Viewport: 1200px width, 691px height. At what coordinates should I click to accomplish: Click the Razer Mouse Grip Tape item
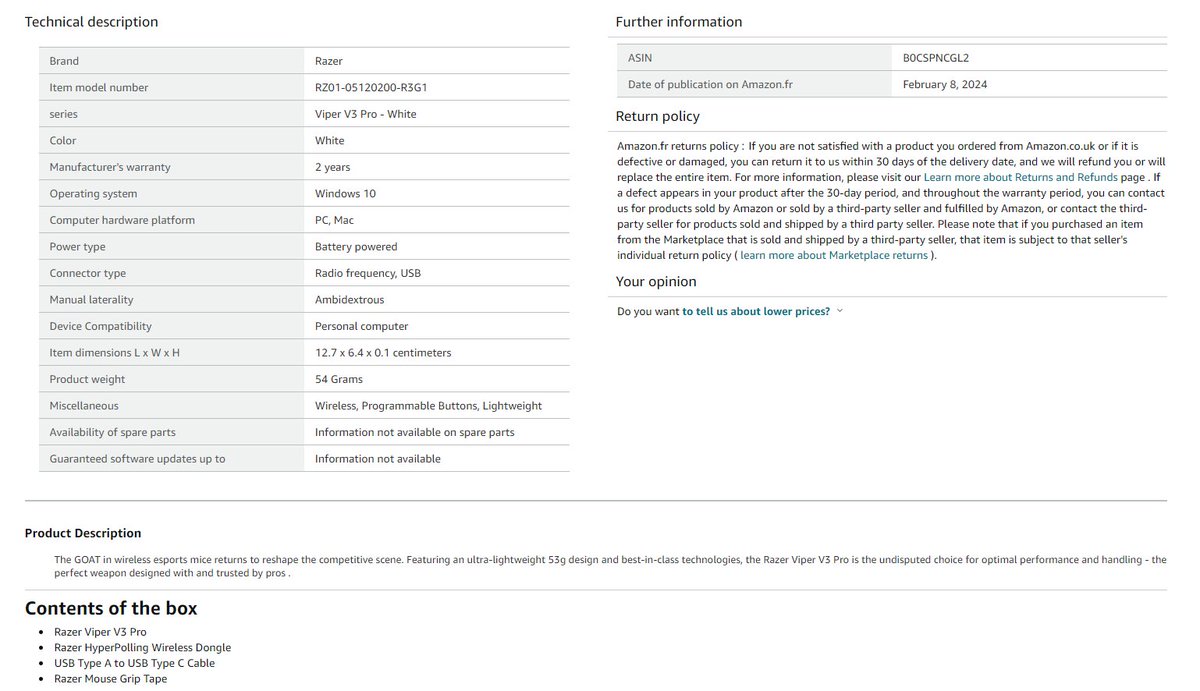coord(110,679)
